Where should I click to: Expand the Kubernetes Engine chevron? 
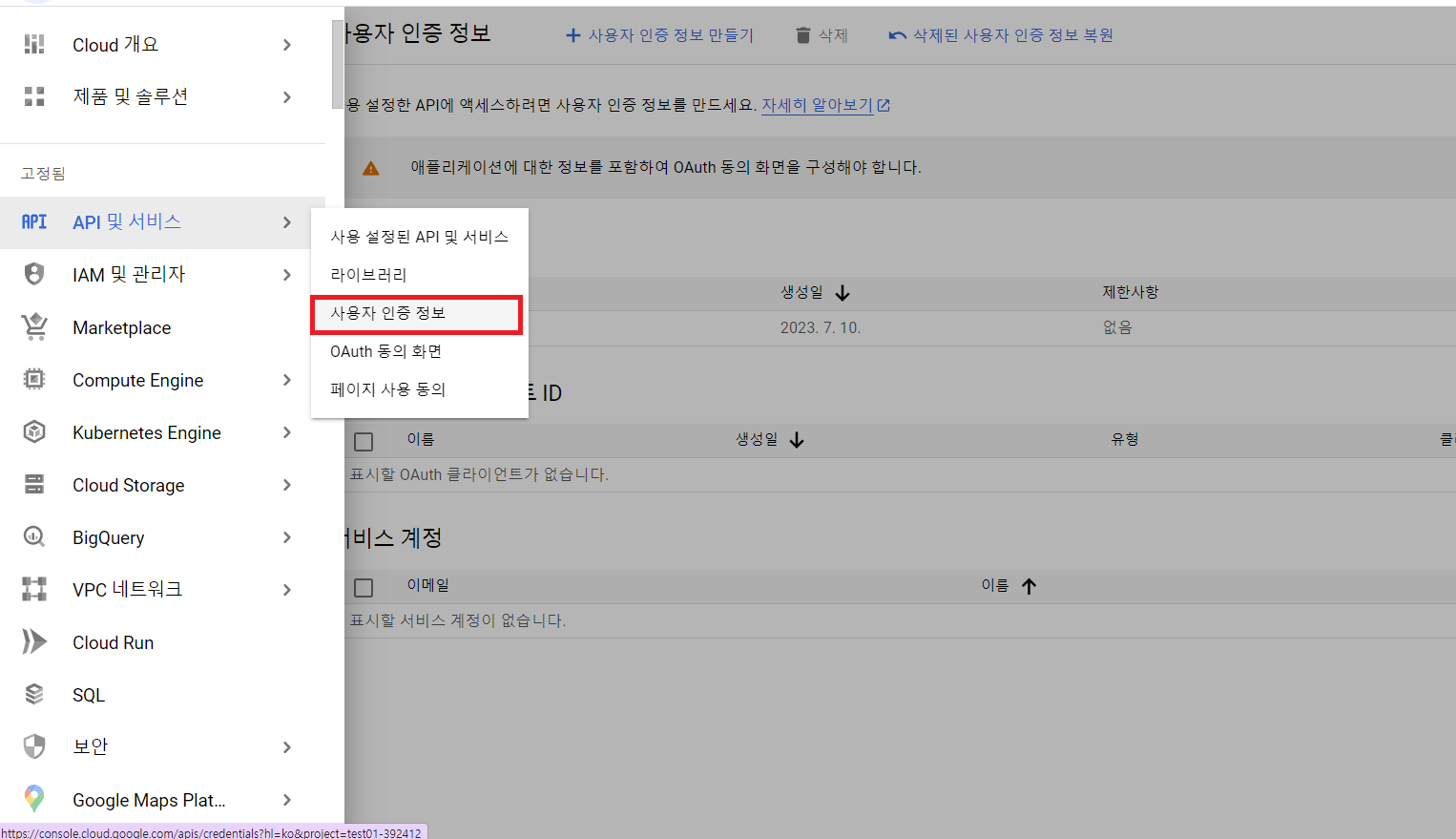coord(287,432)
